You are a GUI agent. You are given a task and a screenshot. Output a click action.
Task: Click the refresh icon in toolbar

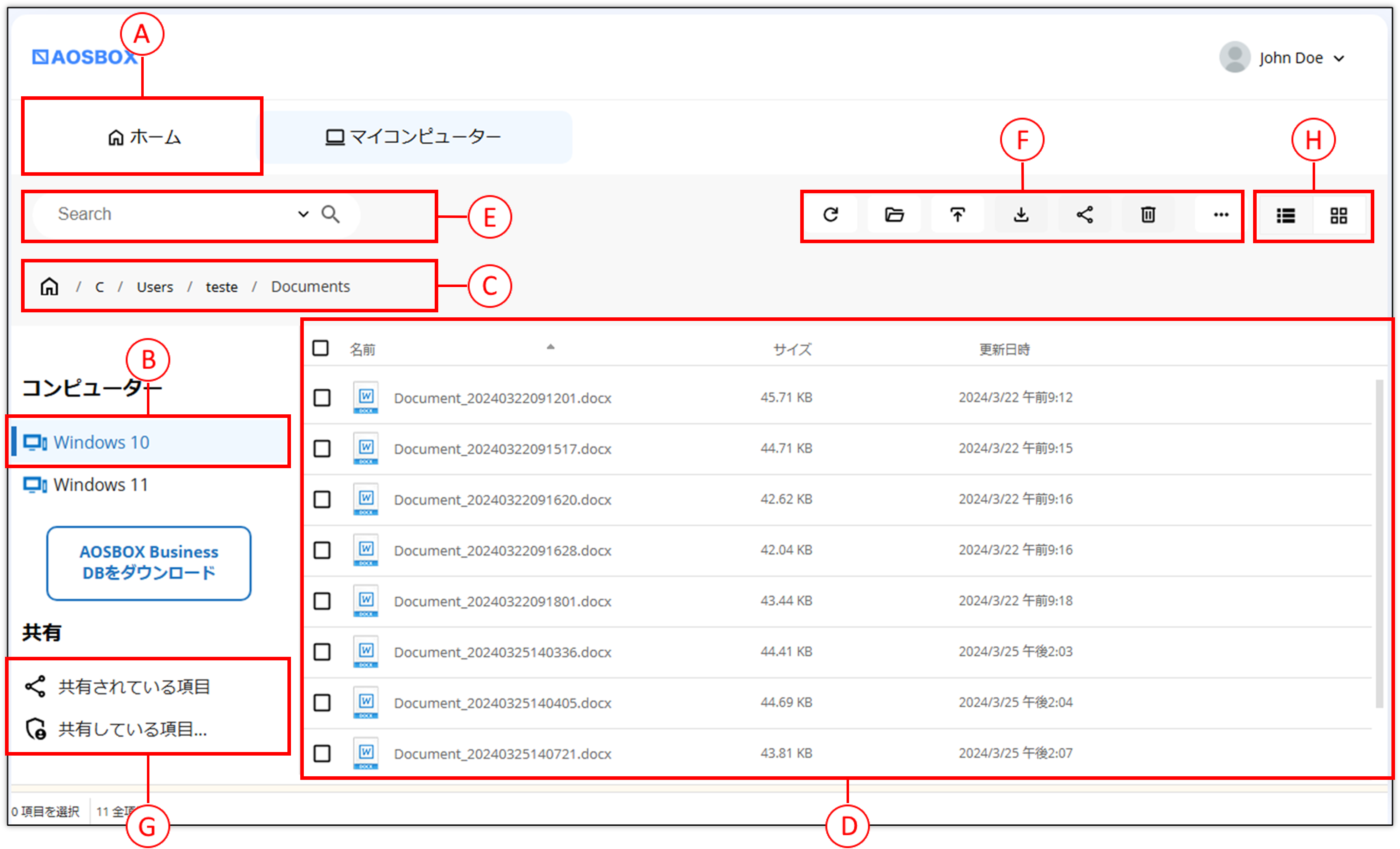coord(831,215)
